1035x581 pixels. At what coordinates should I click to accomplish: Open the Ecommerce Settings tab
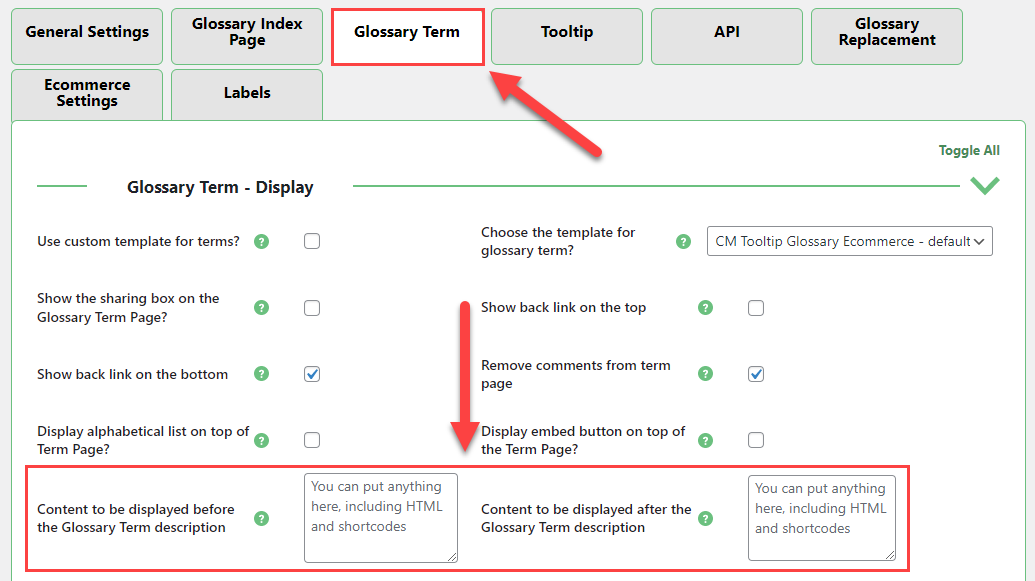(87, 94)
